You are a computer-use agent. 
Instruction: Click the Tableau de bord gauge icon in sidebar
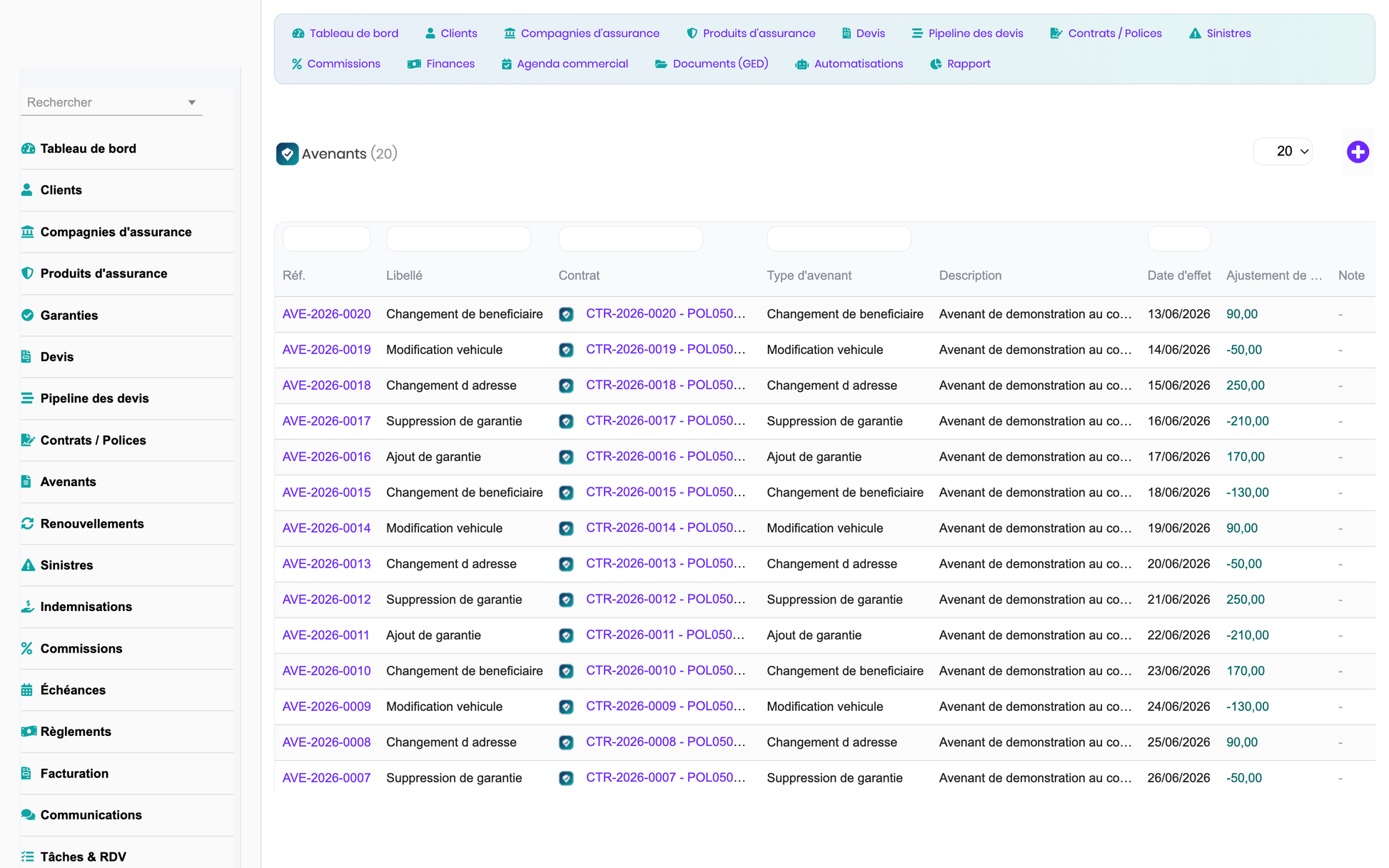click(x=28, y=148)
